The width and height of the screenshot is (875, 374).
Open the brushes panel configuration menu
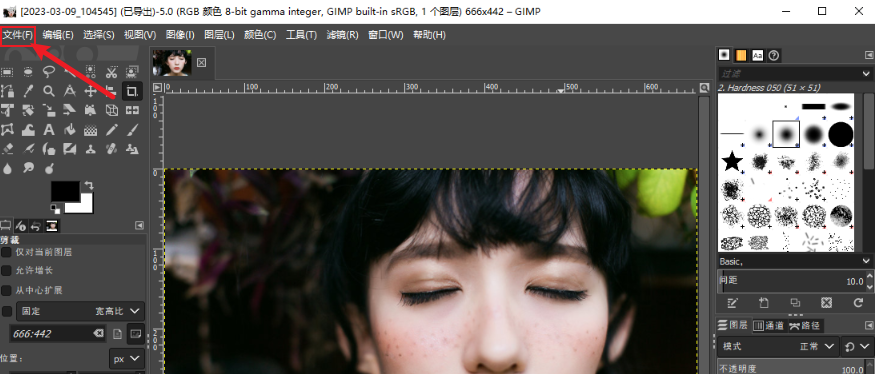[x=869, y=55]
